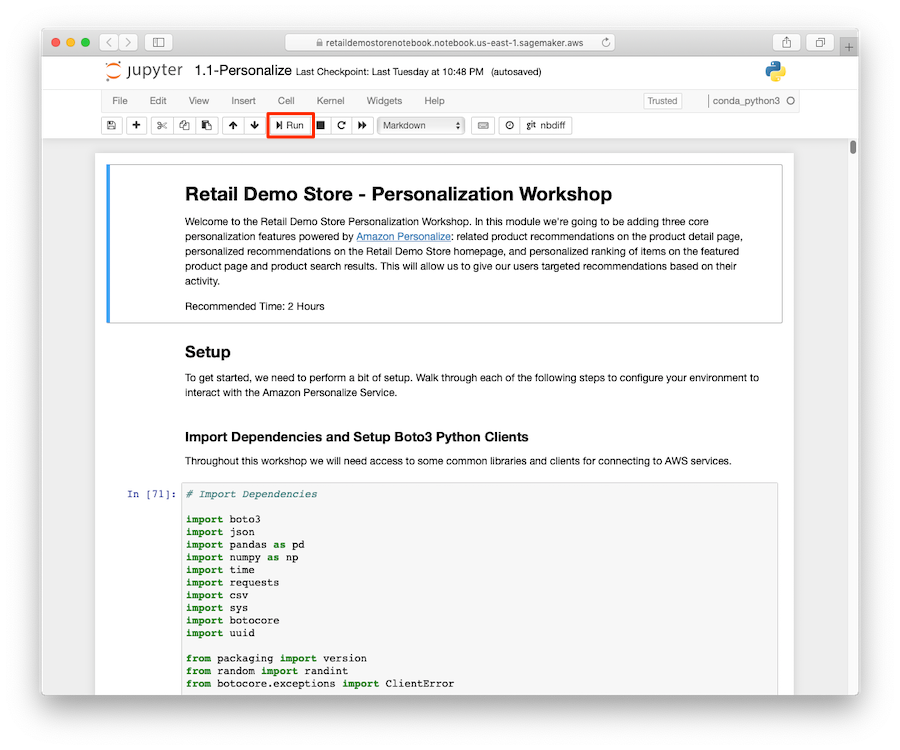Click the Last Checkpoint timestamp text
Viewport: 900px width, 750px height.
390,72
